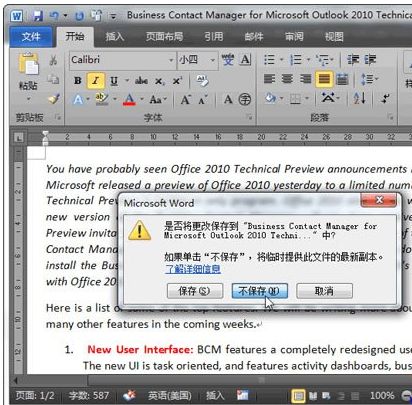Open Customize Quick Access Toolbar dropdown
The height and width of the screenshot is (405, 412).
[114, 16]
